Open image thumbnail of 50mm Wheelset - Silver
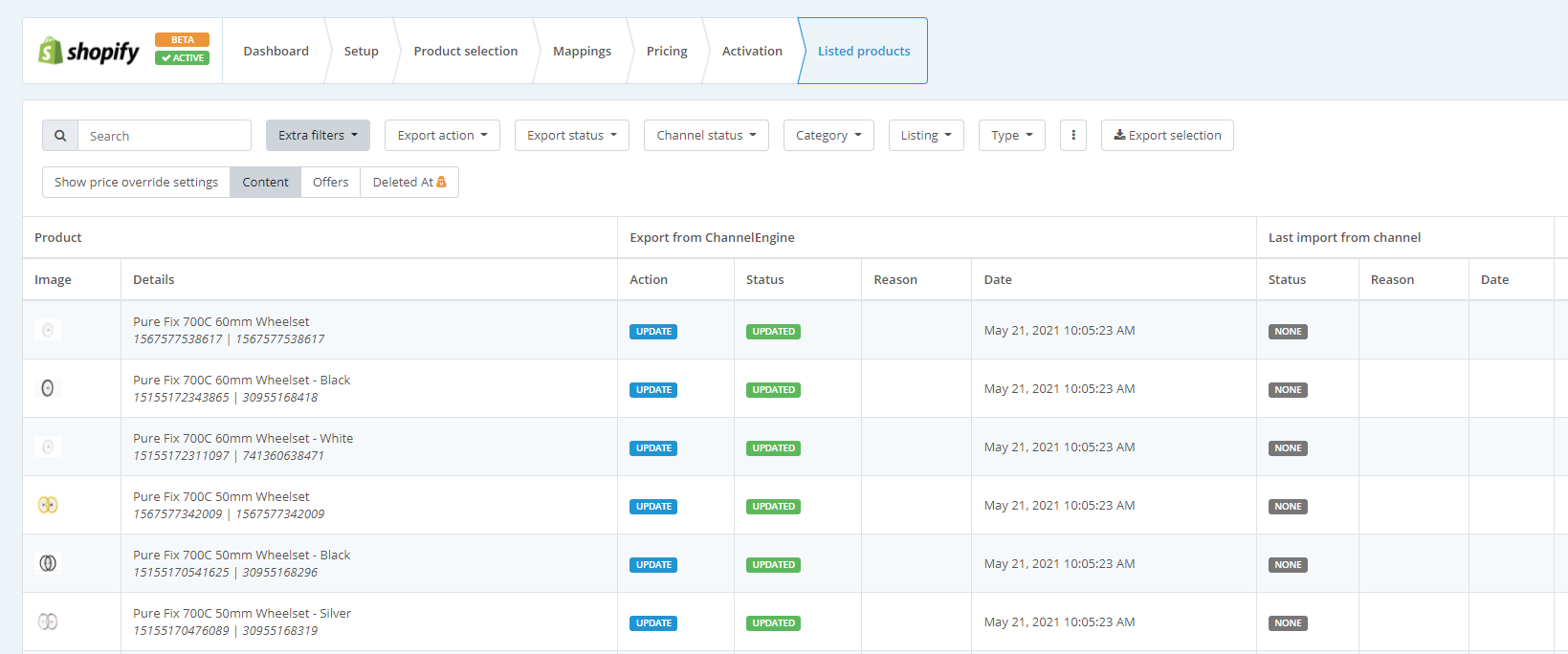Image resolution: width=1568 pixels, height=654 pixels. 48,621
